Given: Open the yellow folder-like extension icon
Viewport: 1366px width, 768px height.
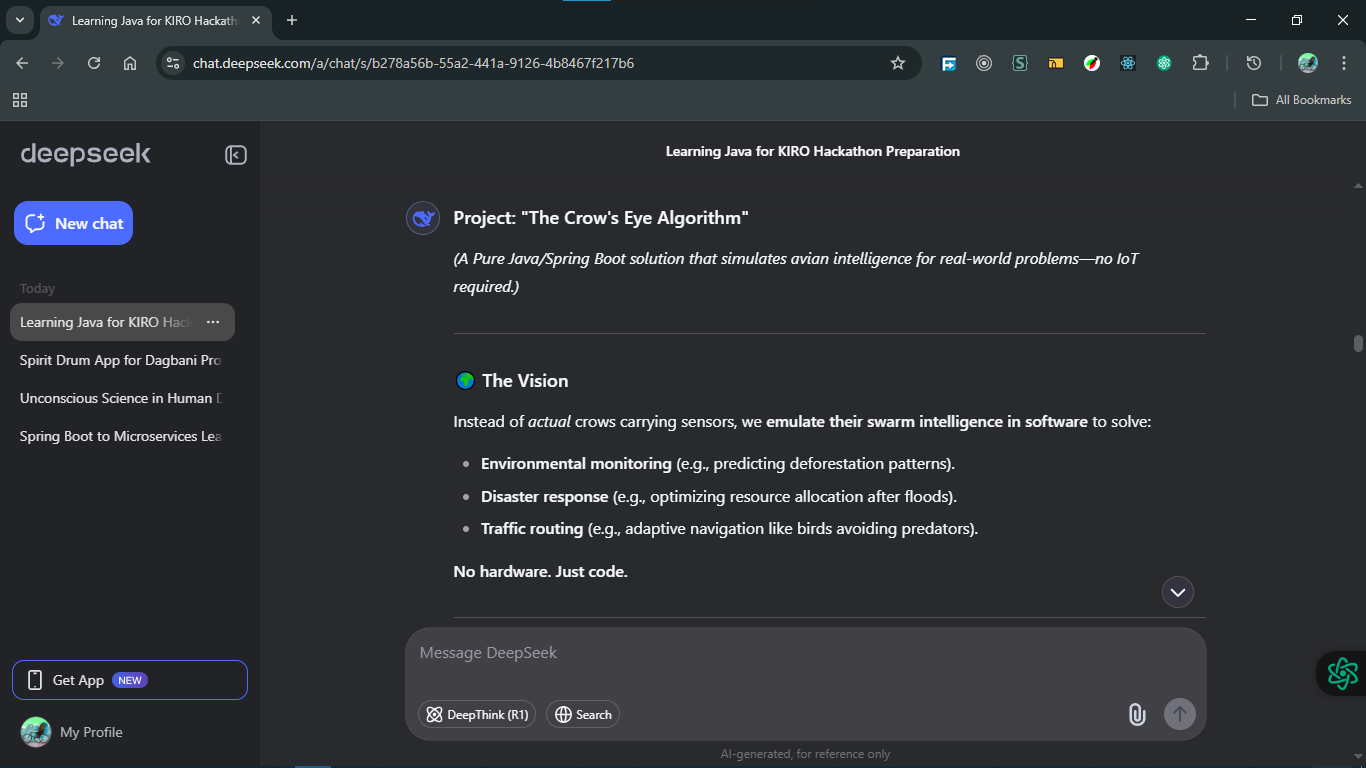Looking at the screenshot, I should [x=1056, y=63].
